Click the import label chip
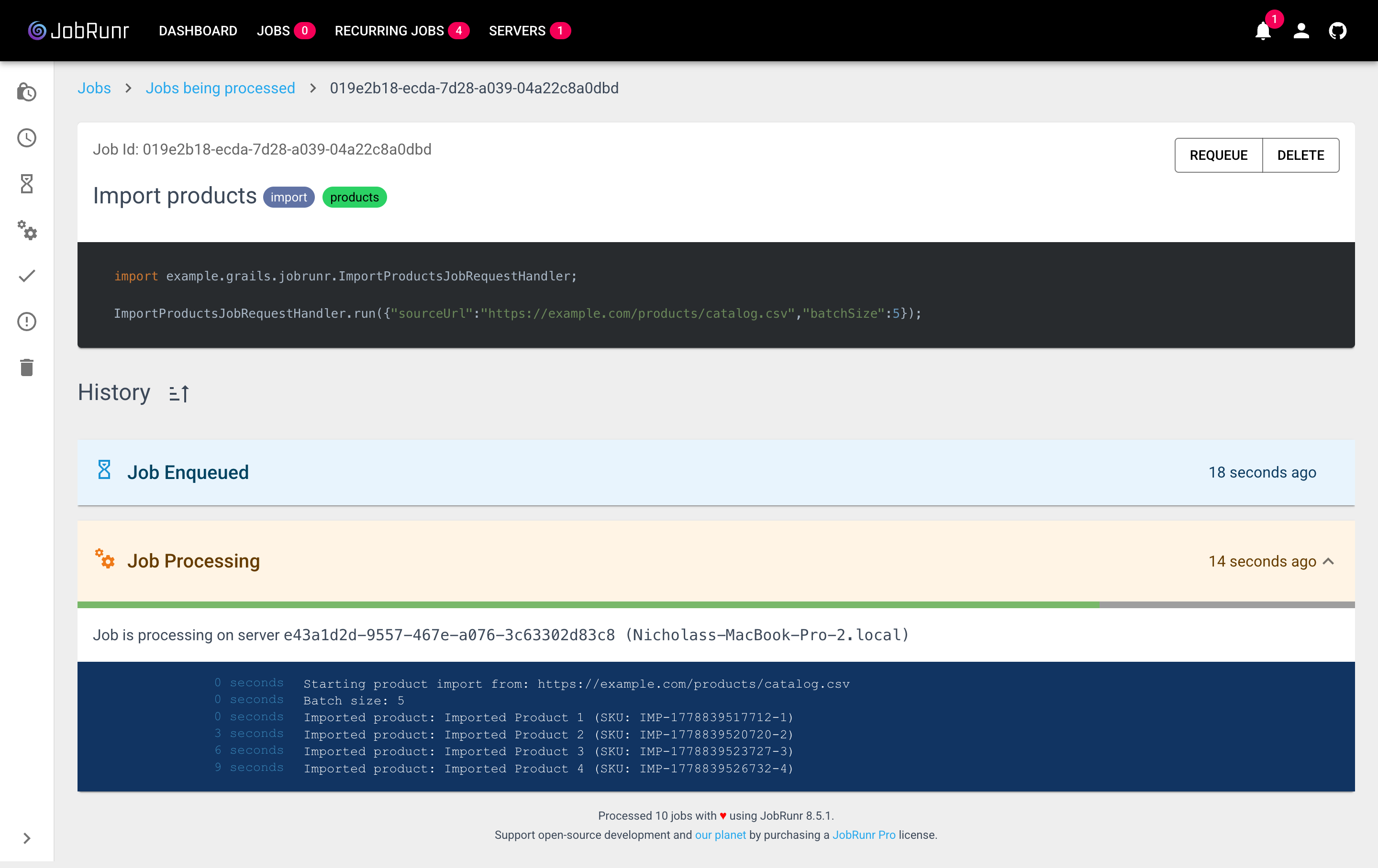1378x868 pixels. pyautogui.click(x=289, y=198)
